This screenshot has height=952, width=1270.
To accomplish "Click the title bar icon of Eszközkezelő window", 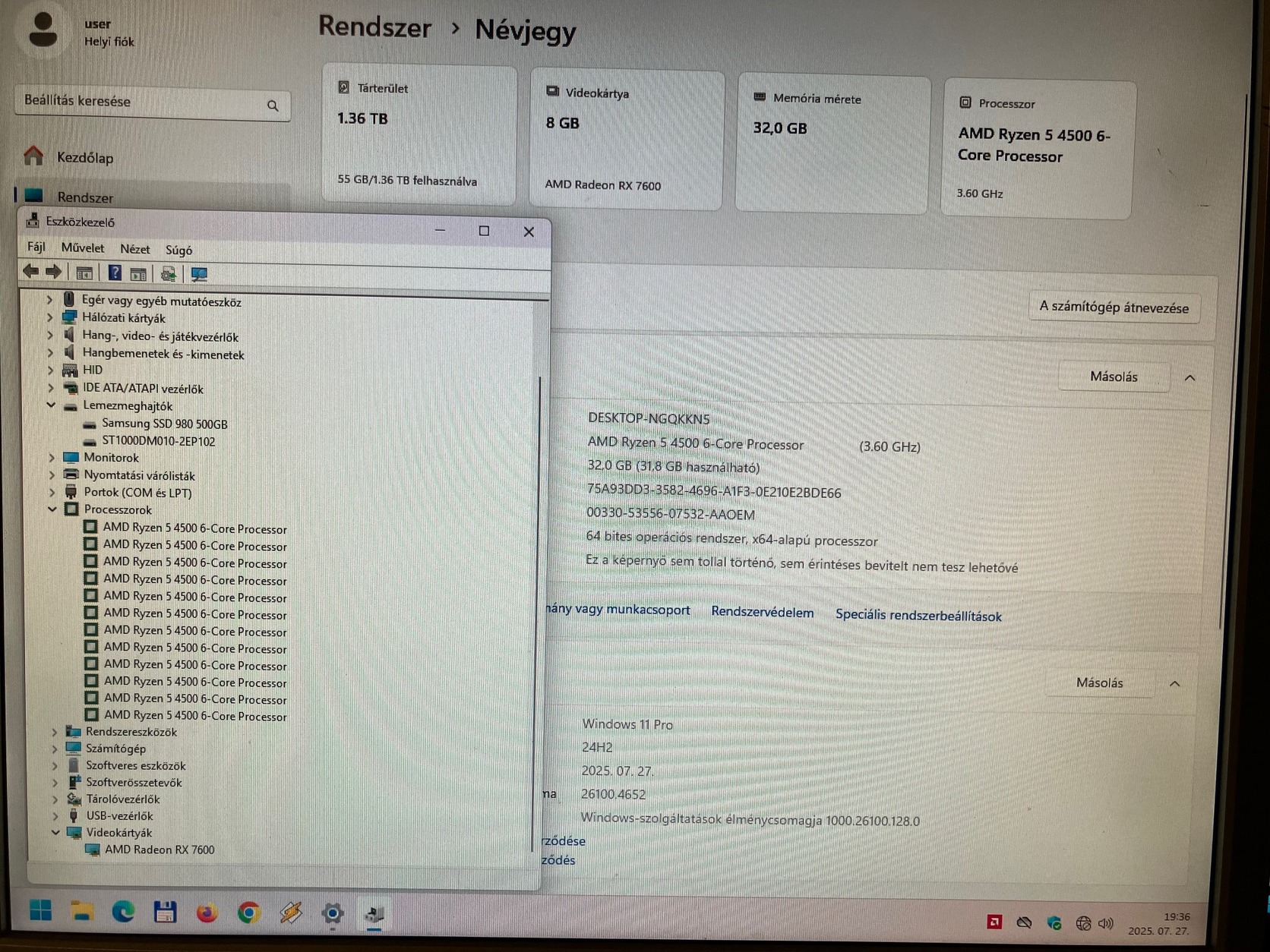I will click(x=33, y=221).
